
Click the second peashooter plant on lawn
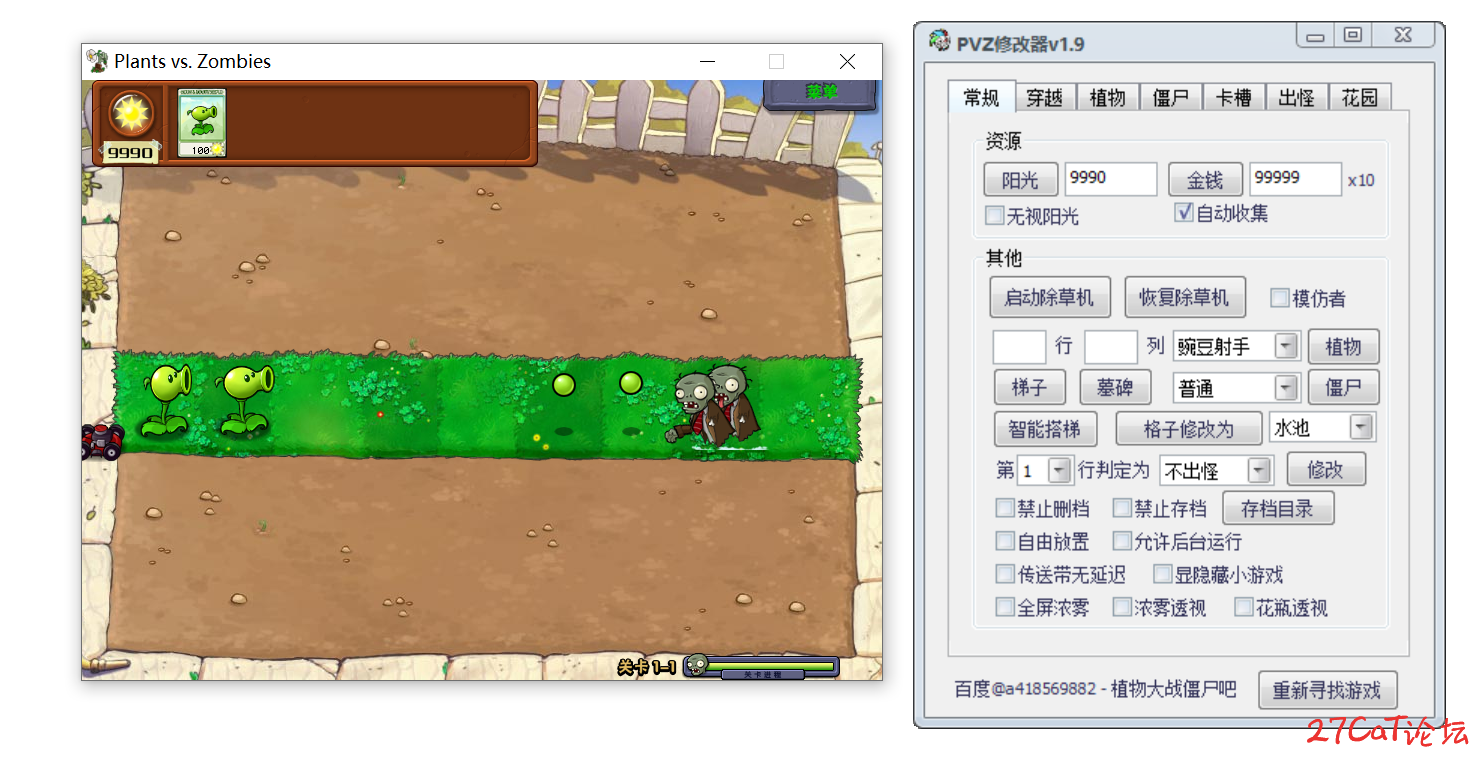245,400
